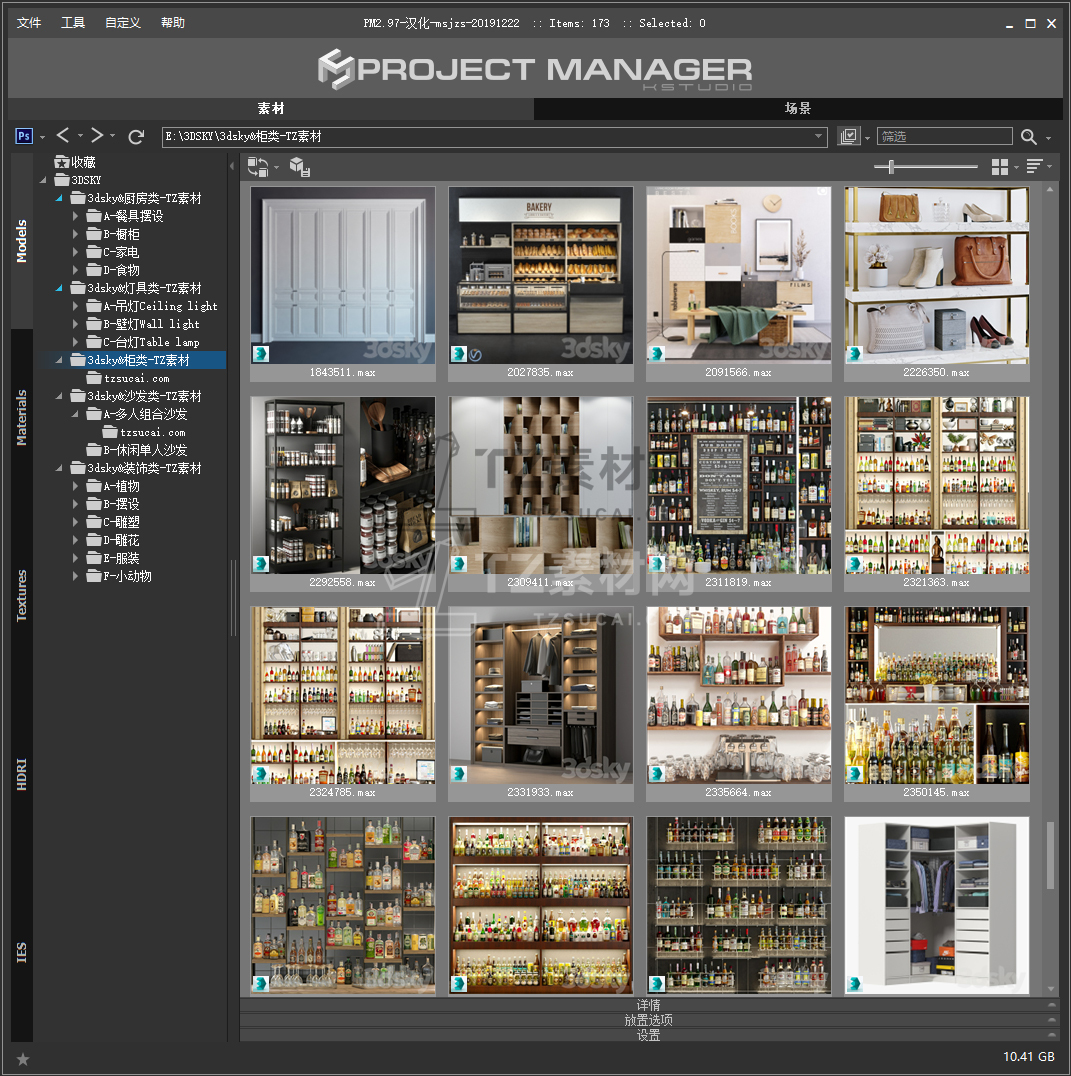Go forward with the right arrow button

[97, 136]
